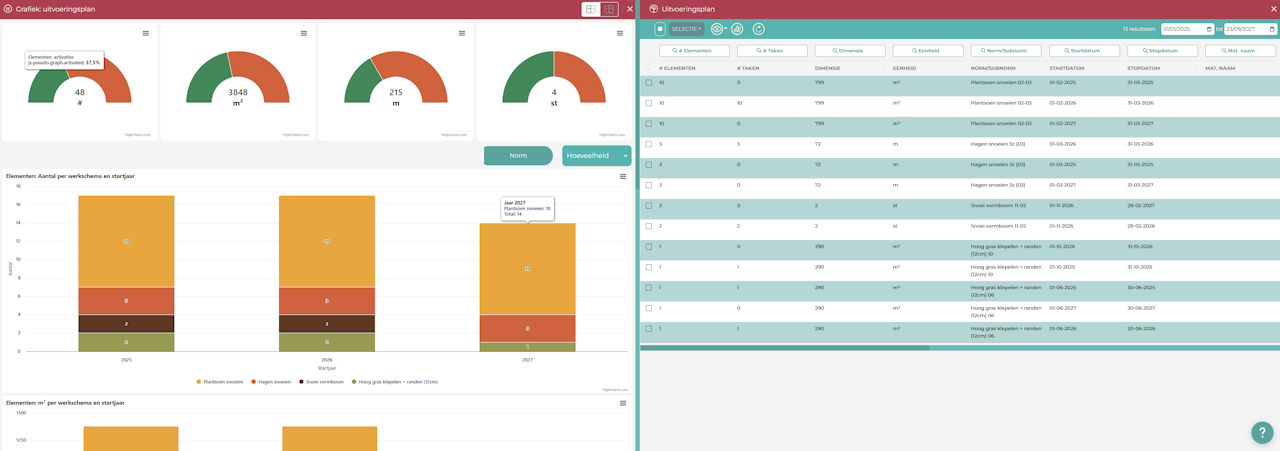Click the NORM/SUBNORM column header

pyautogui.click(x=994, y=68)
